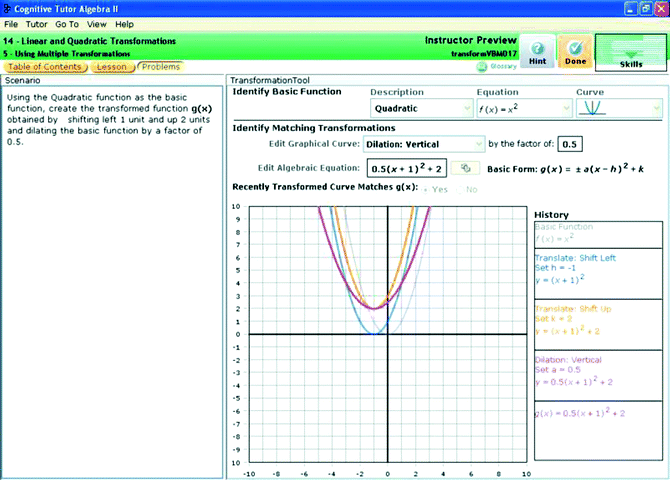670x480 pixels.
Task: Click '14 - Linear and Quadratic Transformations' title
Action: tap(89, 41)
